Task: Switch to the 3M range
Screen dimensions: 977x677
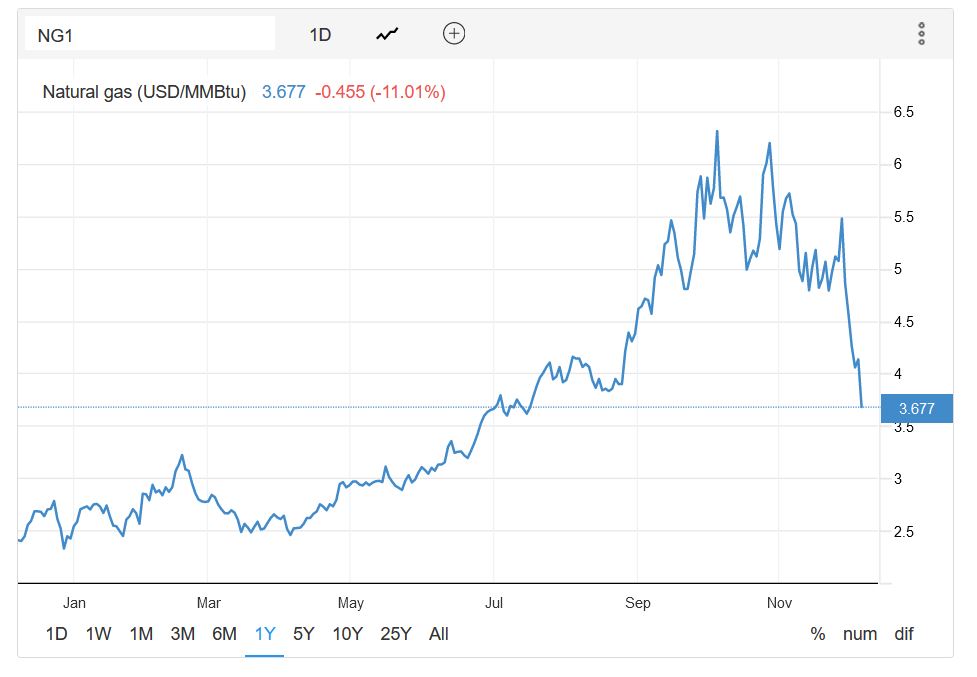Action: (182, 634)
